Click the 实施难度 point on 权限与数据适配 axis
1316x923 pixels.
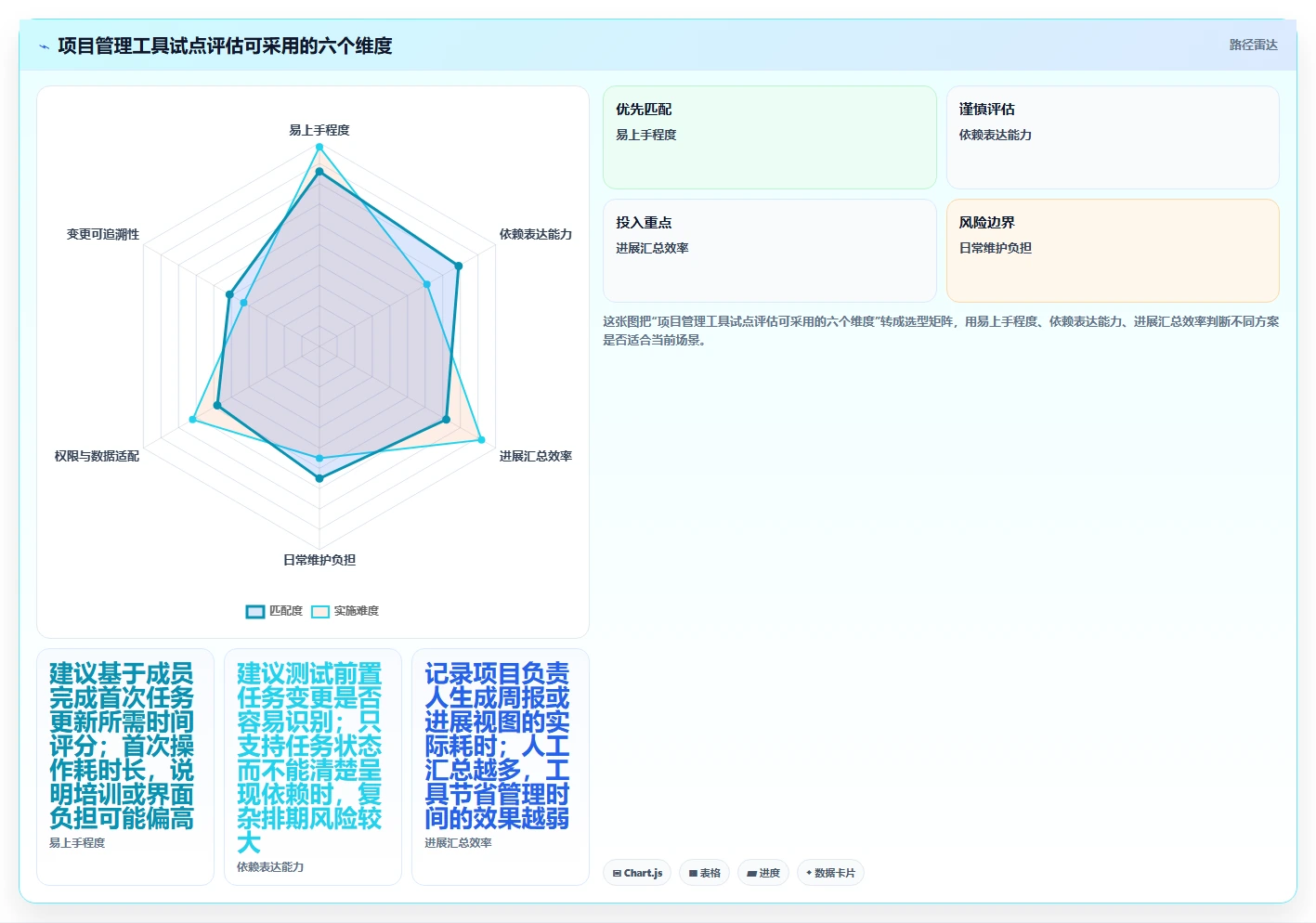point(193,420)
